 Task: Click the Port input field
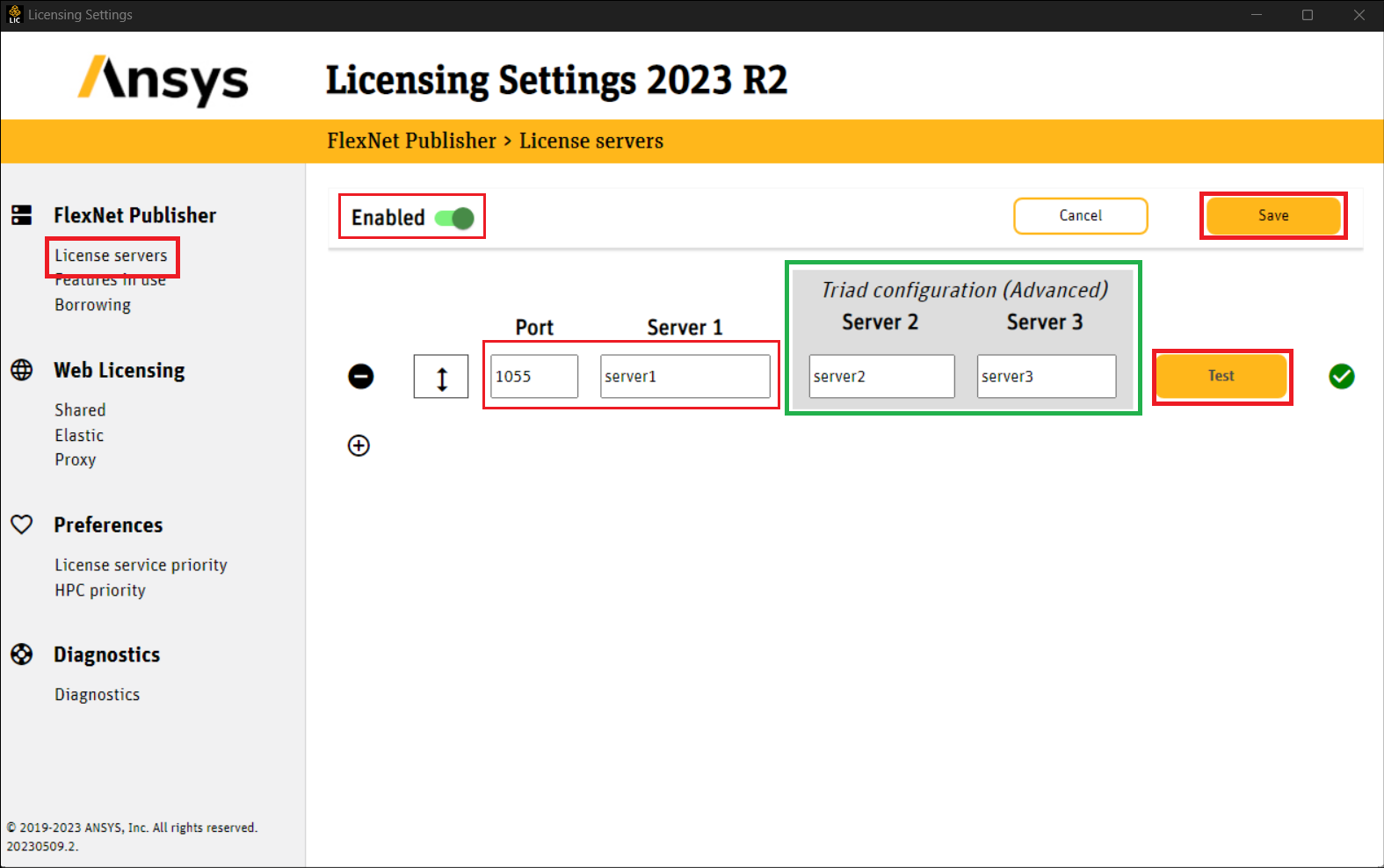[533, 377]
